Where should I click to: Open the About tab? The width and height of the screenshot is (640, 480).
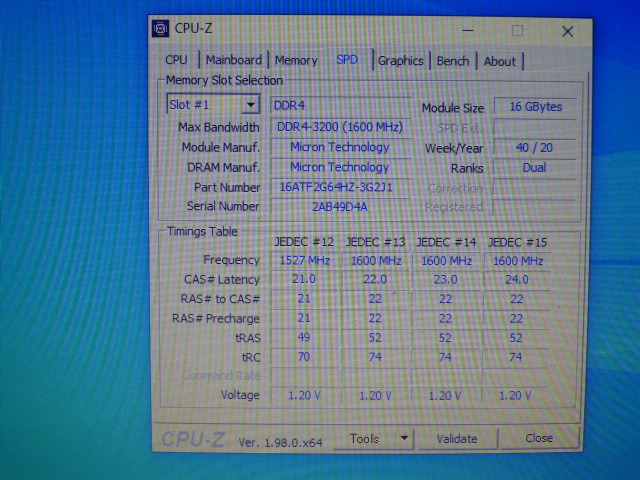(x=500, y=62)
